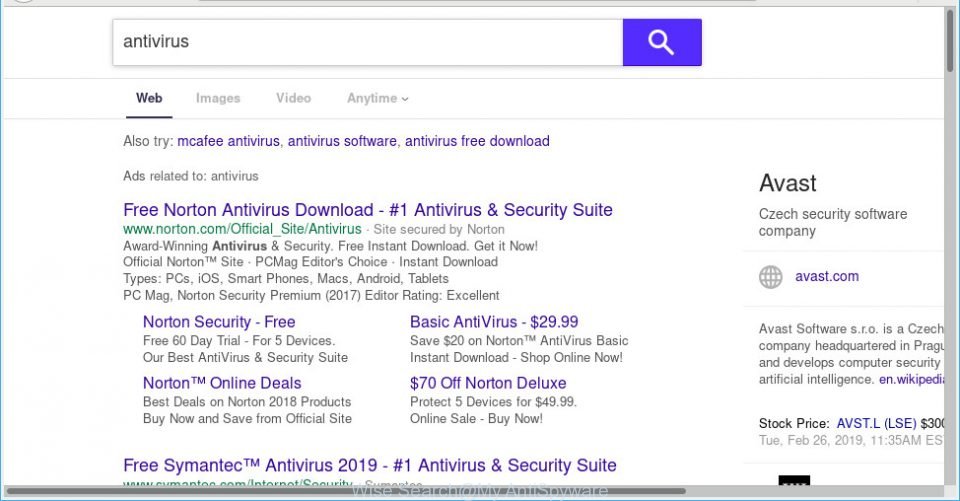This screenshot has height=501, width=960.
Task: Switch to the Web tab
Action: 149,98
